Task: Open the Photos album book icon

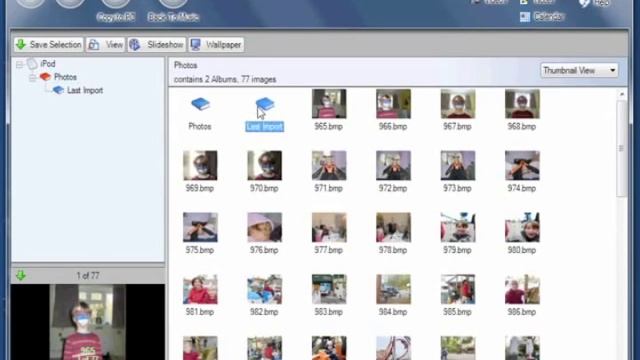Action: tap(200, 104)
